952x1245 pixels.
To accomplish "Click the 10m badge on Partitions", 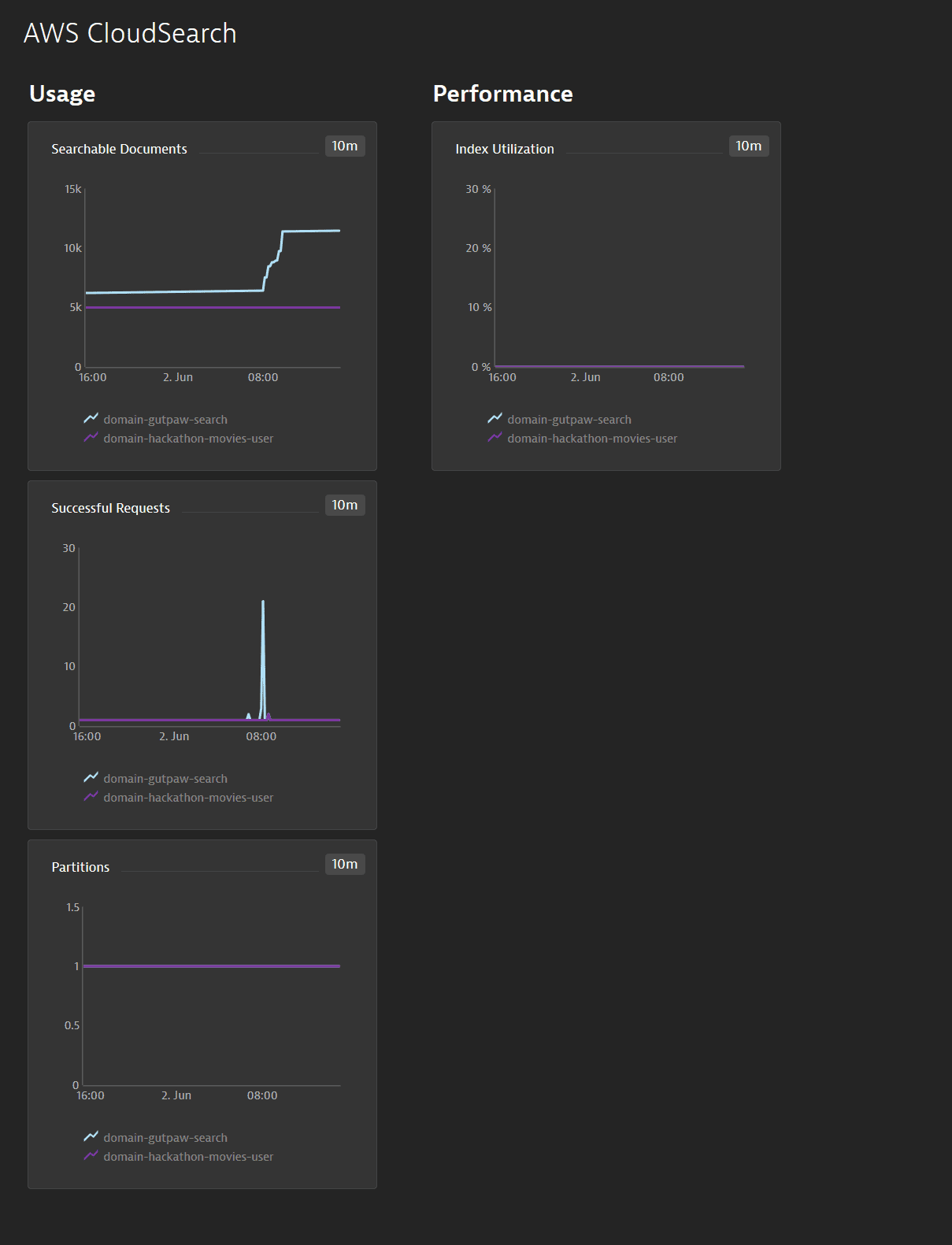I will pyautogui.click(x=345, y=865).
